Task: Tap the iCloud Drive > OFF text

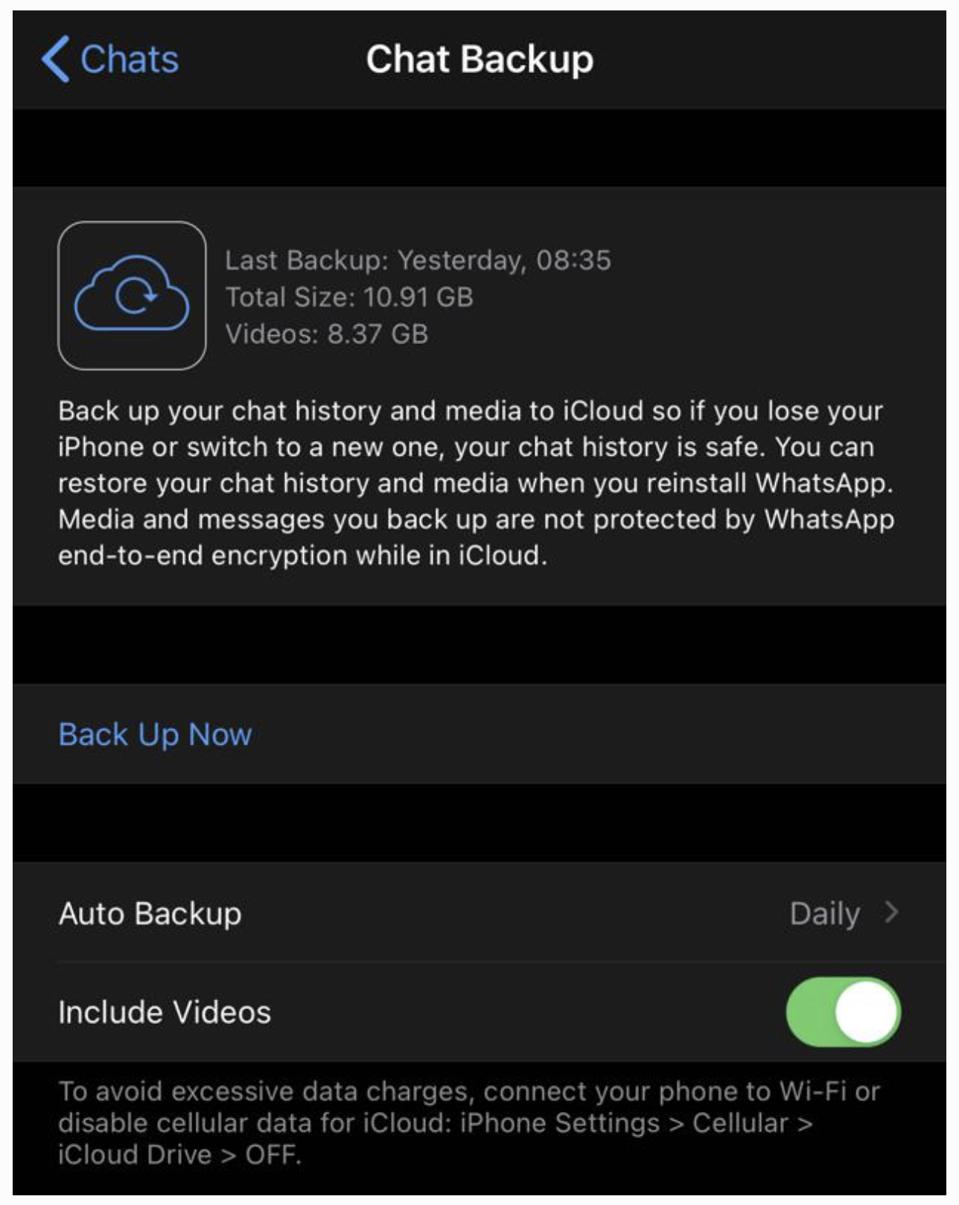Action: [x=180, y=1154]
